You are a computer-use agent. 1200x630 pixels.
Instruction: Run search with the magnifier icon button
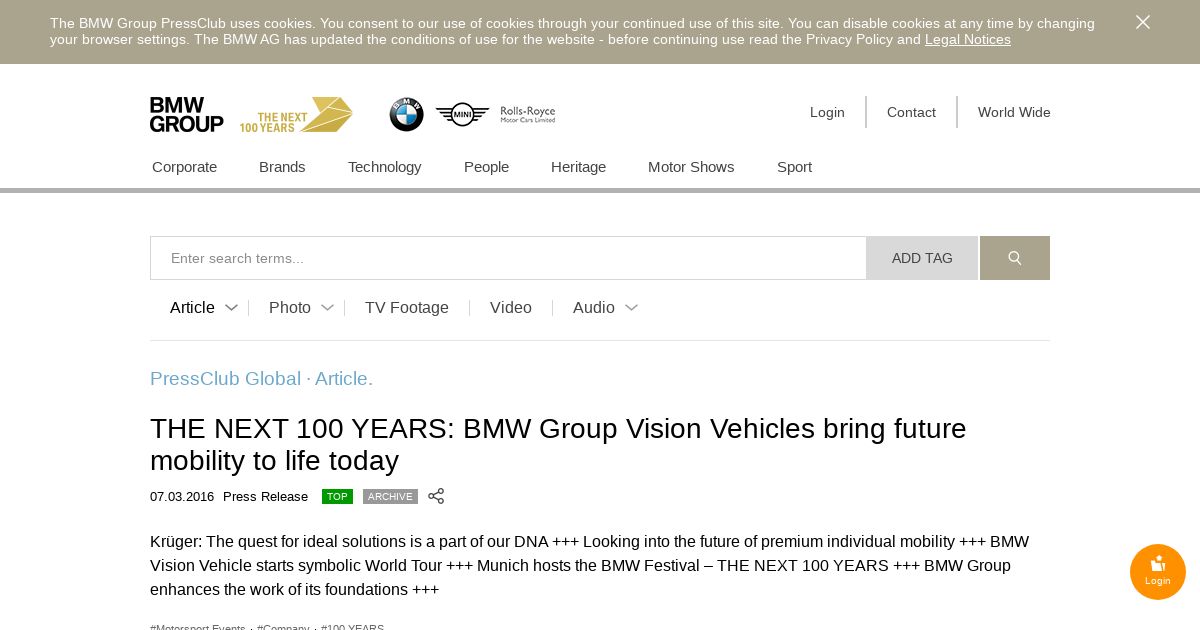1015,258
